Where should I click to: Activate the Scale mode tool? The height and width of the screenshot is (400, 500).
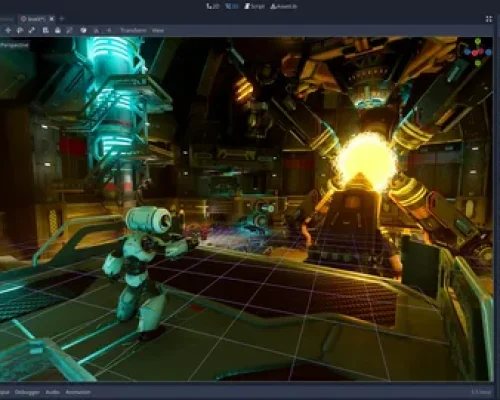click(x=32, y=30)
